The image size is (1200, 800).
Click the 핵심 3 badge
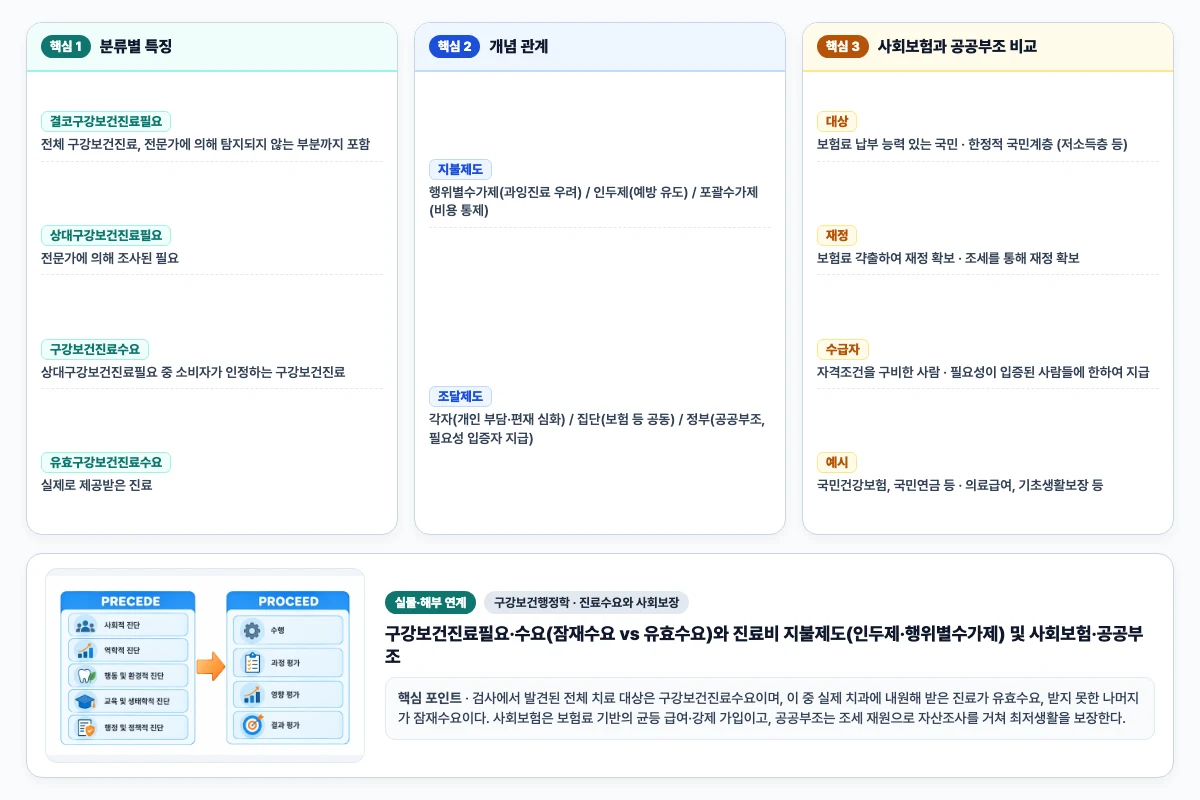[x=843, y=47]
